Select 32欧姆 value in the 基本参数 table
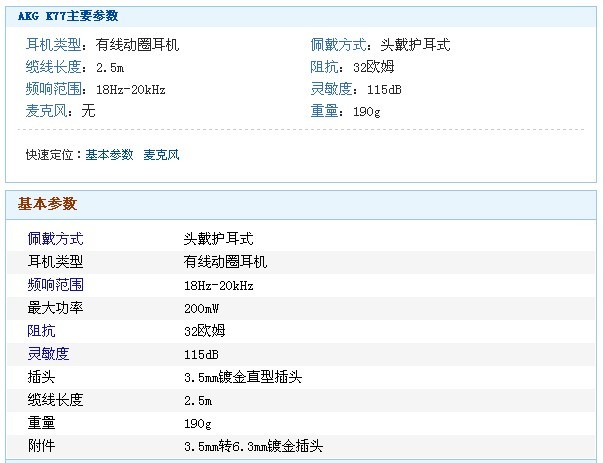Viewport: 603px width, 463px height. point(205,331)
